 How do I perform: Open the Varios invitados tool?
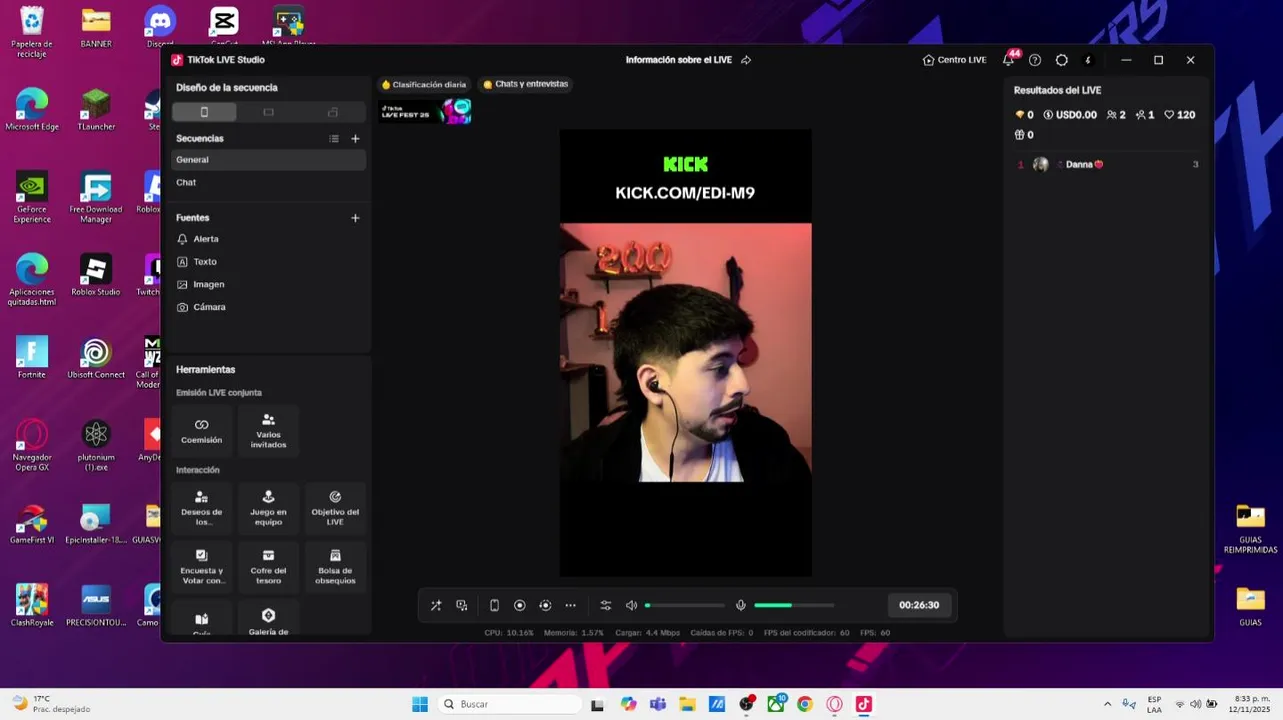pyautogui.click(x=268, y=431)
